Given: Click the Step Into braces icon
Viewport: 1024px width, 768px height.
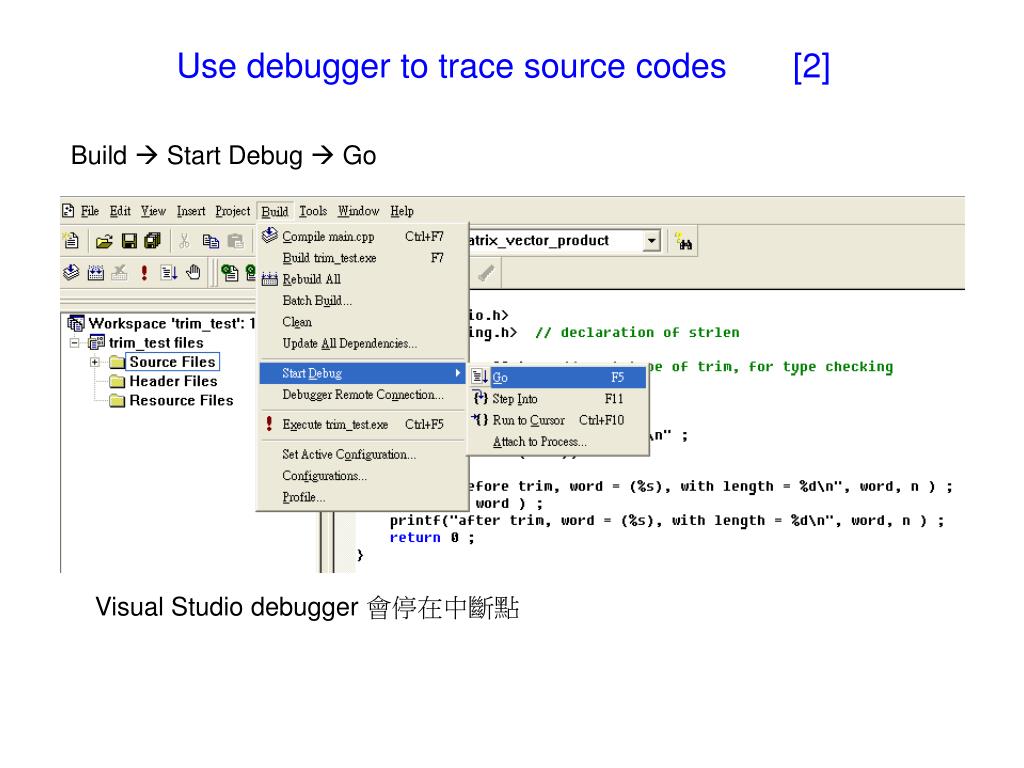Looking at the screenshot, I should [480, 398].
